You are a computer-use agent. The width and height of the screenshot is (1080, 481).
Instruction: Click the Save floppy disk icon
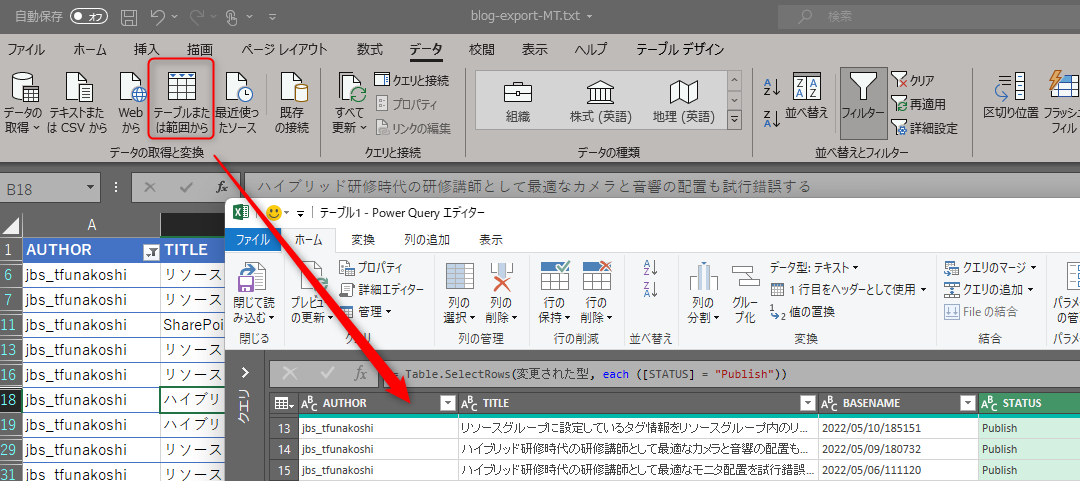(x=128, y=16)
